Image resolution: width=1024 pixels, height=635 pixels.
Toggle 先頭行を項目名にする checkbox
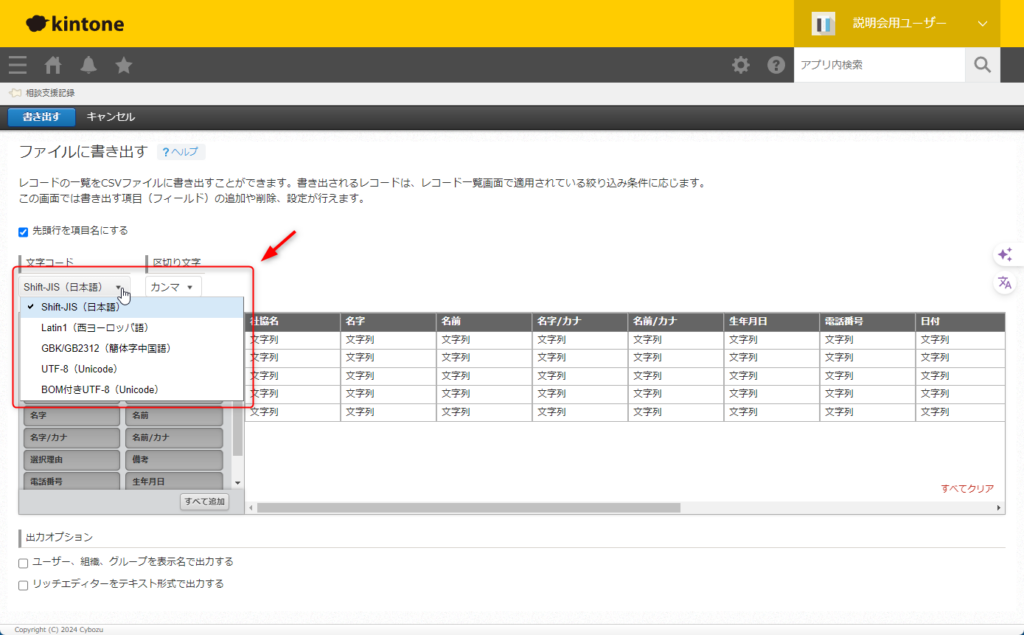click(x=24, y=231)
